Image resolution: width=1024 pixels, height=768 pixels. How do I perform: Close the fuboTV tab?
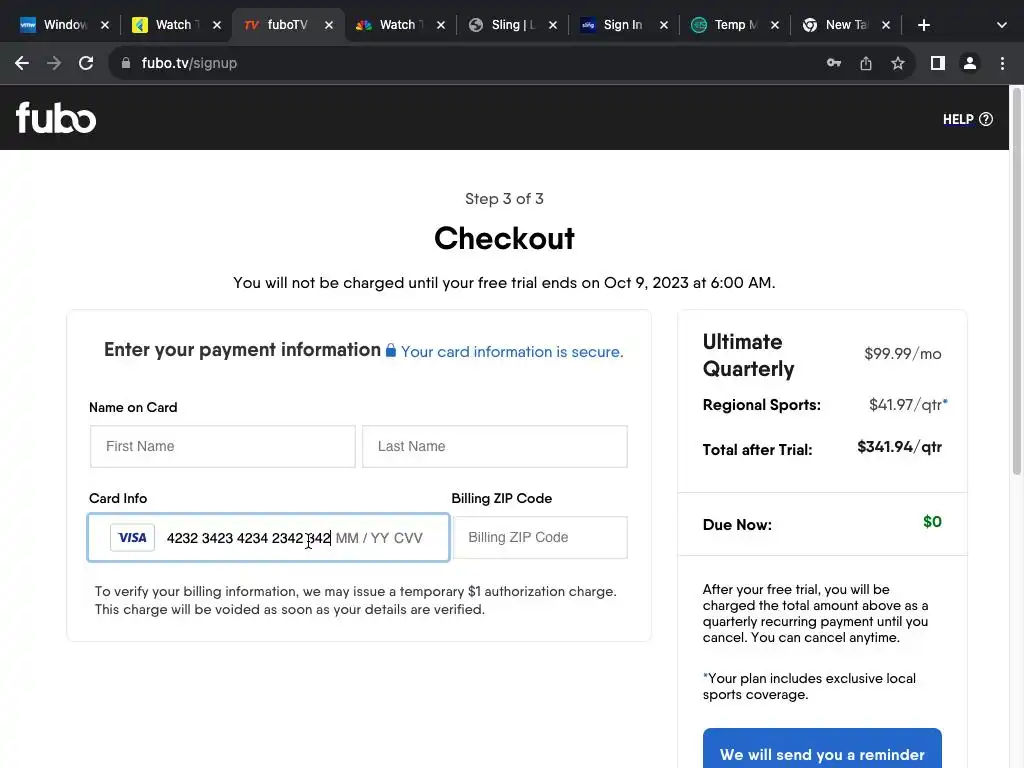click(x=328, y=25)
